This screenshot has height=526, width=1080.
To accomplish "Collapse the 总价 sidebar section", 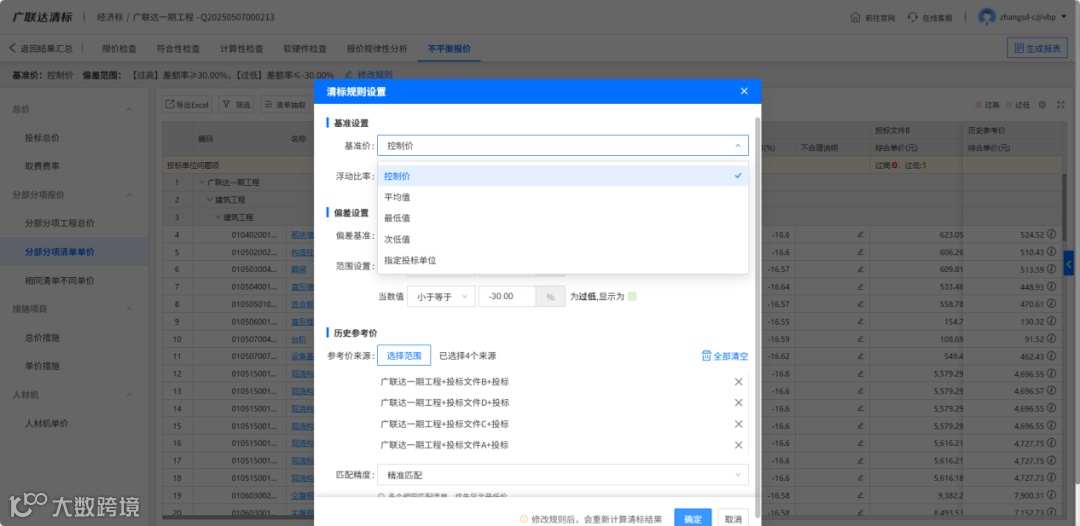I will pos(128,109).
